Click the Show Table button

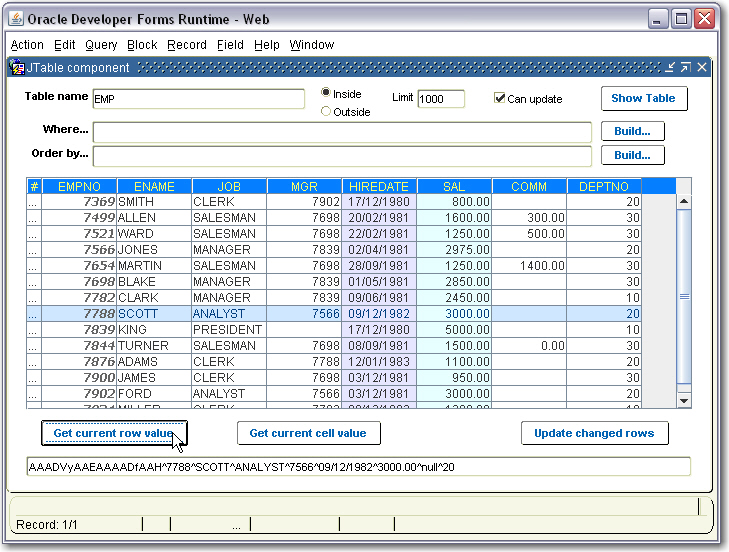pyautogui.click(x=644, y=98)
